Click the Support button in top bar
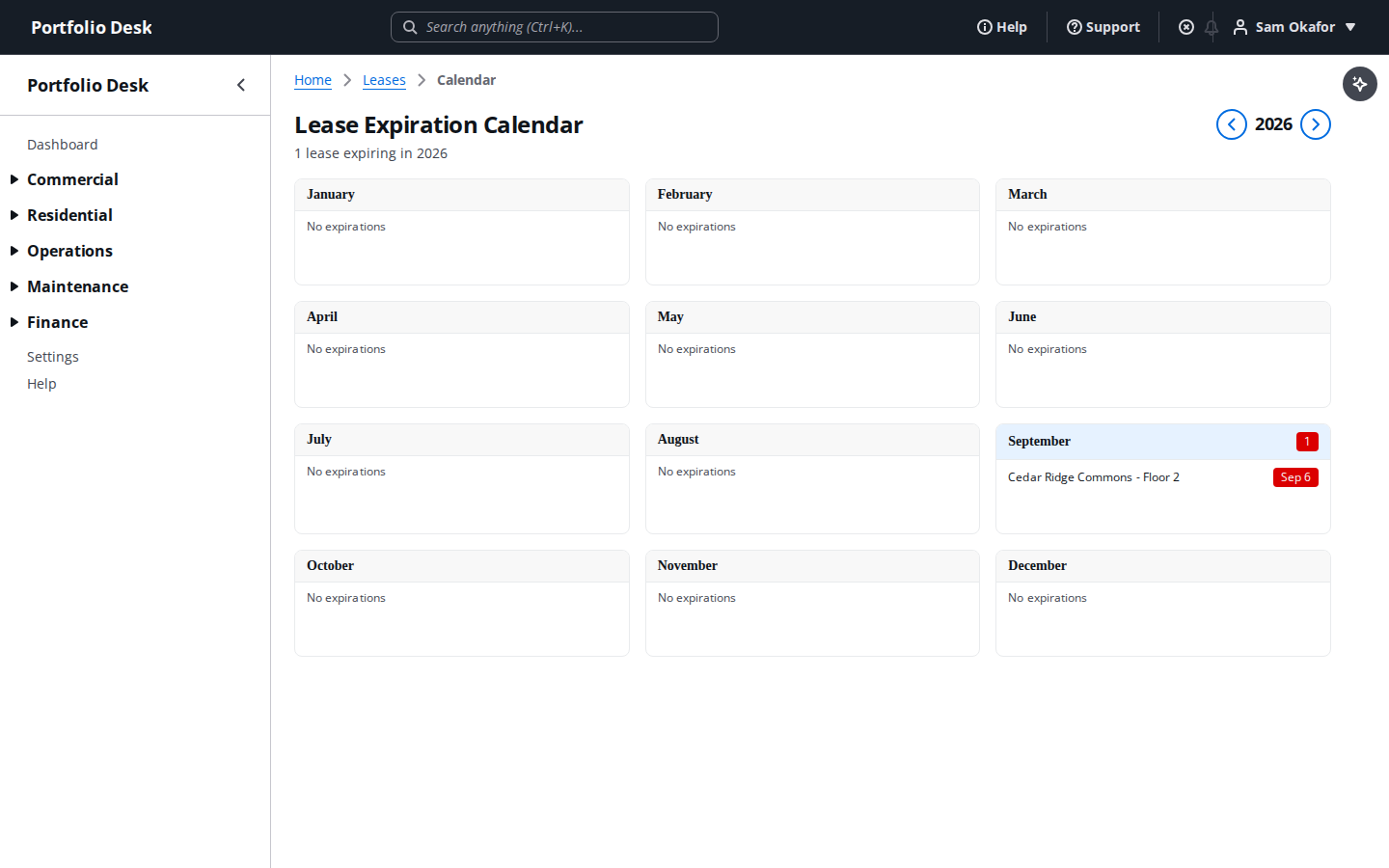The height and width of the screenshot is (868, 1389). pos(1103,27)
